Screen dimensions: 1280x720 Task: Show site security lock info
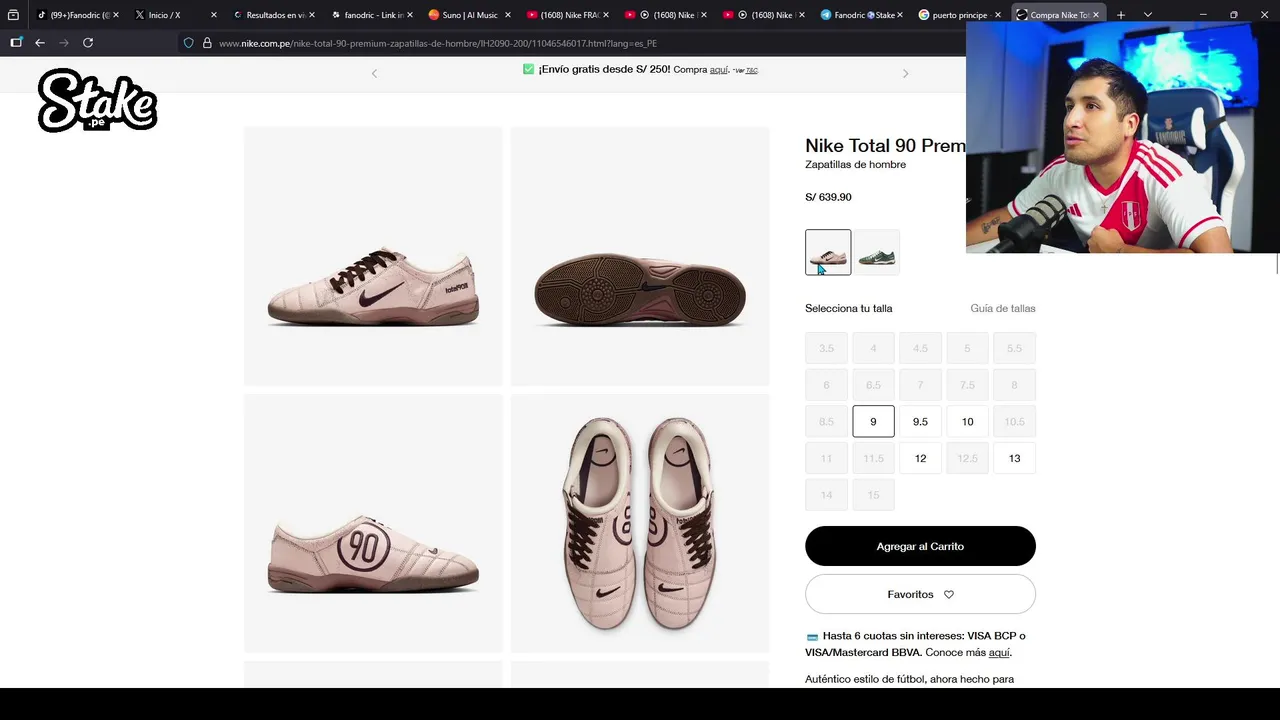207,43
